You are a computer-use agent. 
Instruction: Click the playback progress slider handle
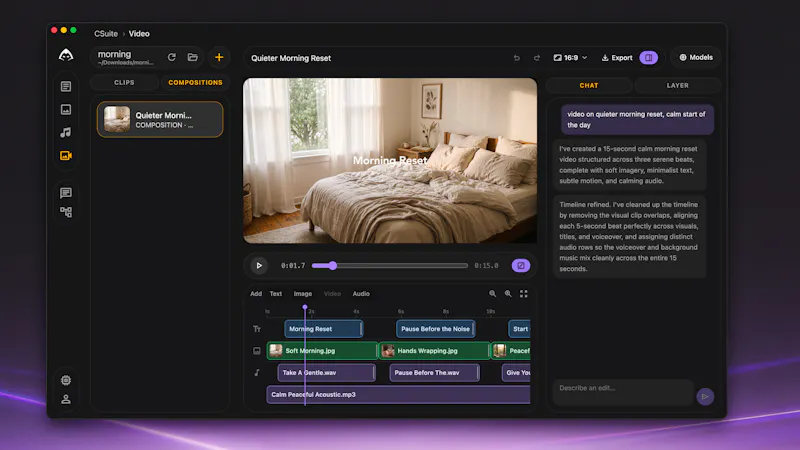click(x=333, y=265)
